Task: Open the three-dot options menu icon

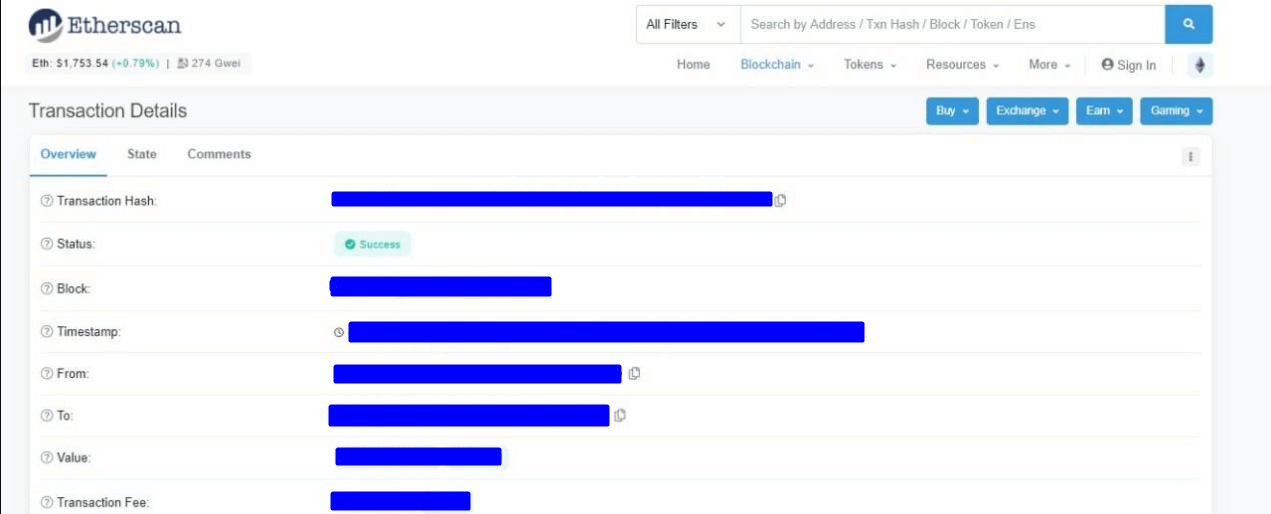Action: (x=1190, y=156)
